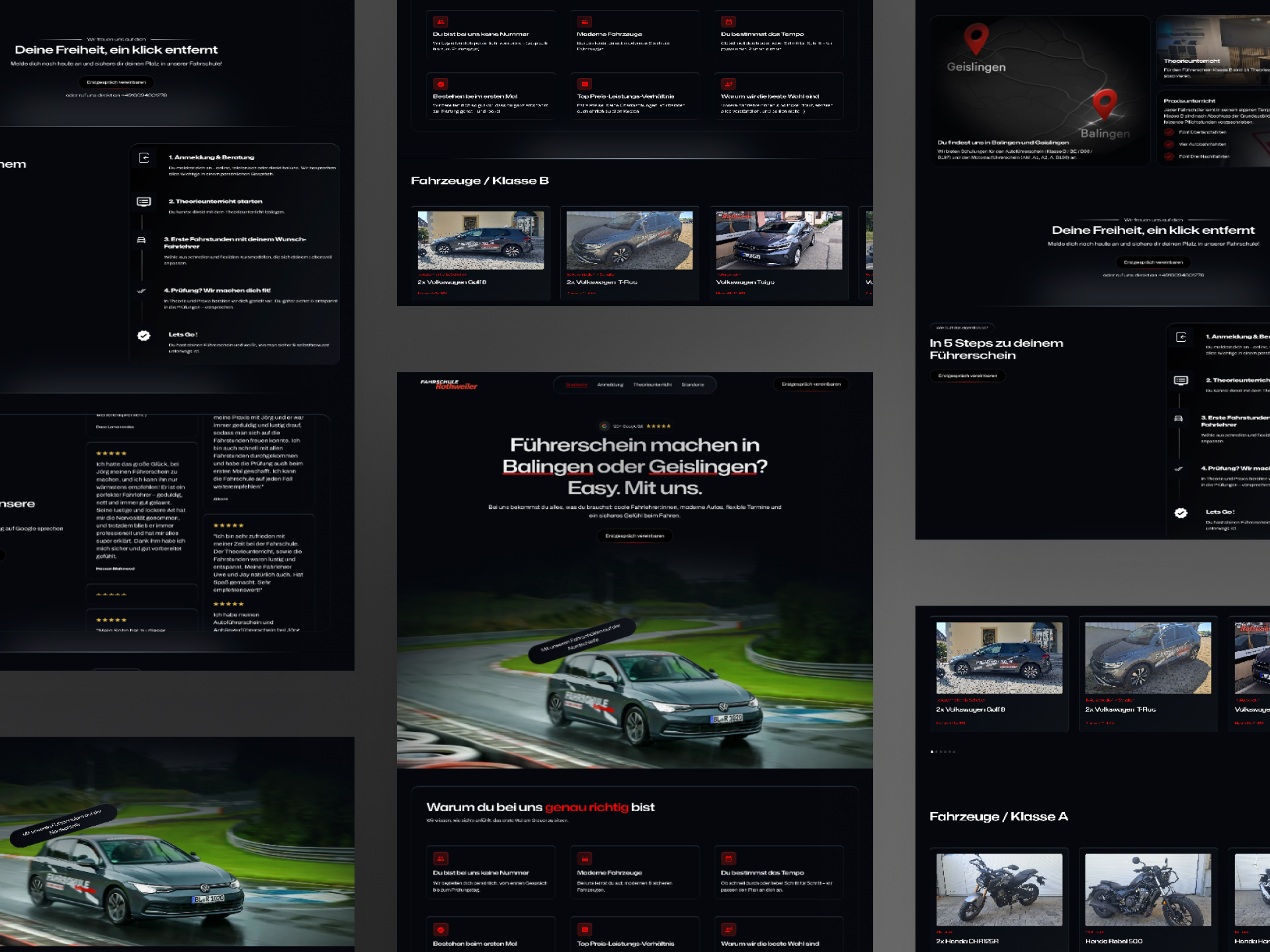Open the Honda Rebel 500 motorcycle photo
1270x952 pixels.
point(1148,890)
